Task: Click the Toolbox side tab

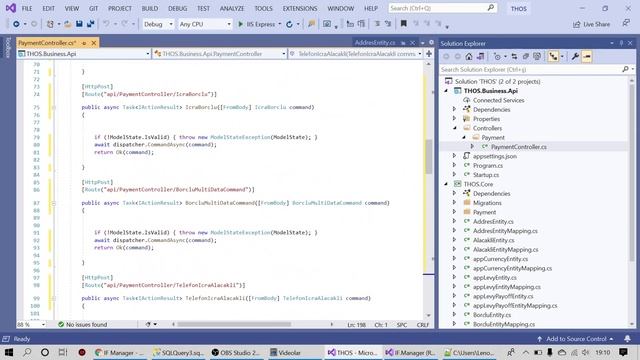Action: click(7, 47)
